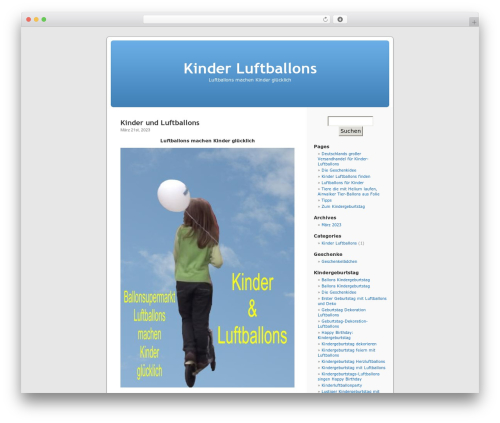Open Zum Kindergeburtstag page link
500x423 pixels.
(x=343, y=207)
